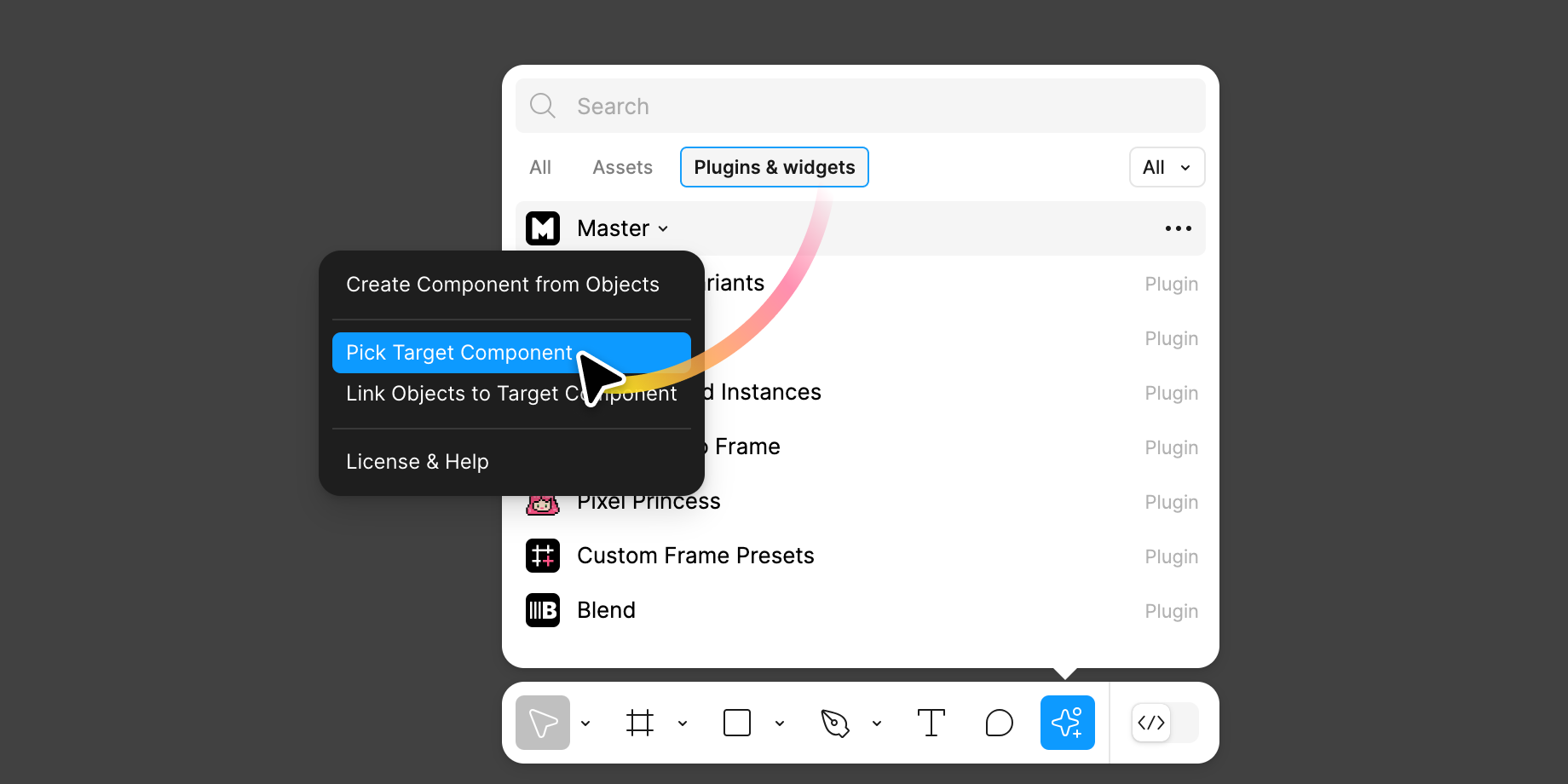This screenshot has height=784, width=1568.
Task: Expand Move tool options chevron
Action: pyautogui.click(x=585, y=723)
